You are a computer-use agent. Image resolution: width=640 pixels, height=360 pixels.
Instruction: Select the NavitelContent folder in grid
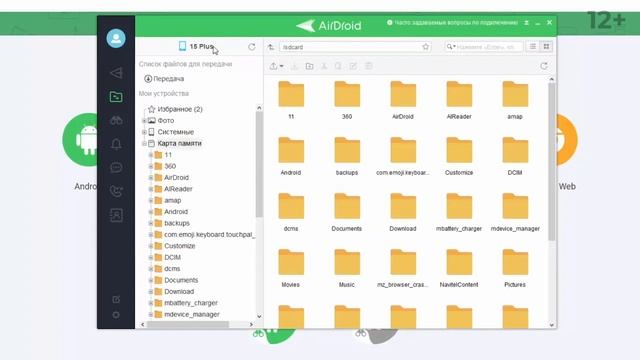(459, 267)
